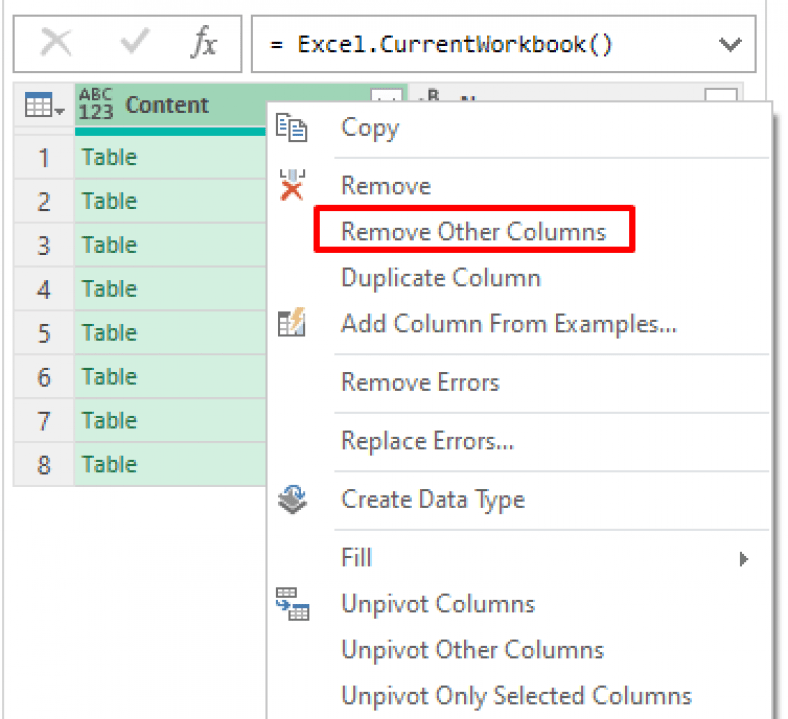Screen dimensions: 788x719
Task: Click Table link in row 1
Action: (x=110, y=157)
